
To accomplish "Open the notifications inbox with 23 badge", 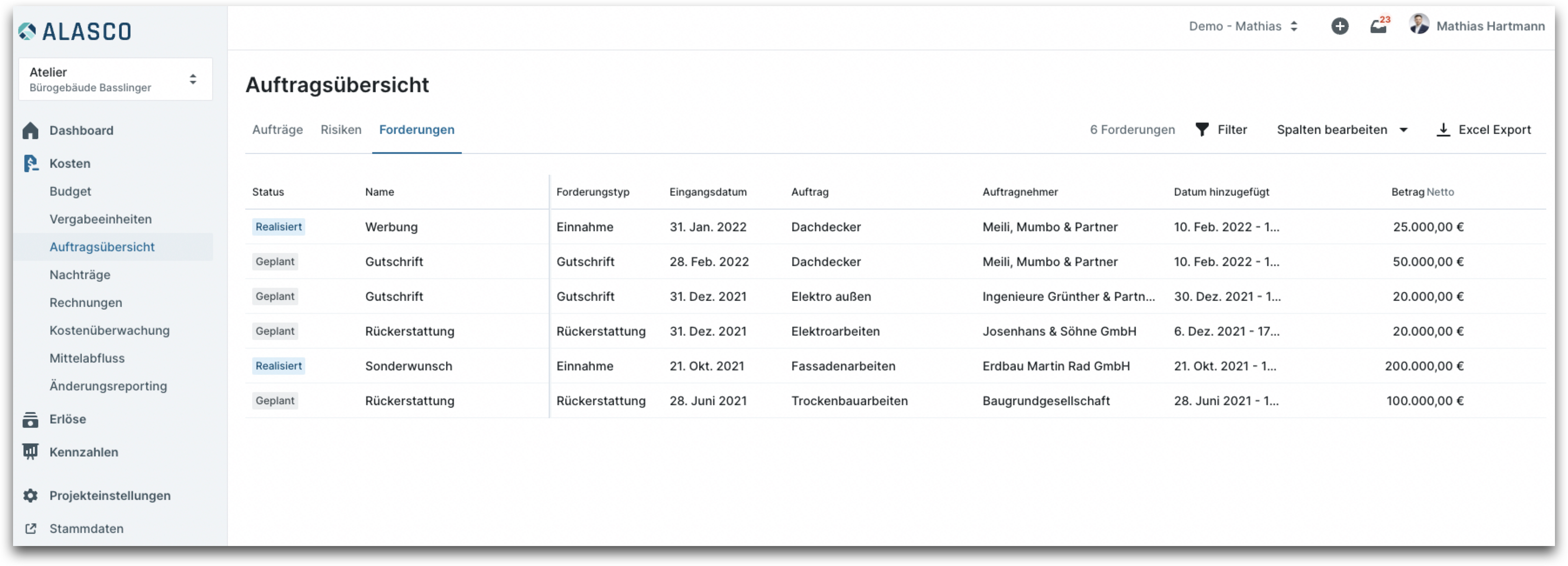I will point(1380,25).
